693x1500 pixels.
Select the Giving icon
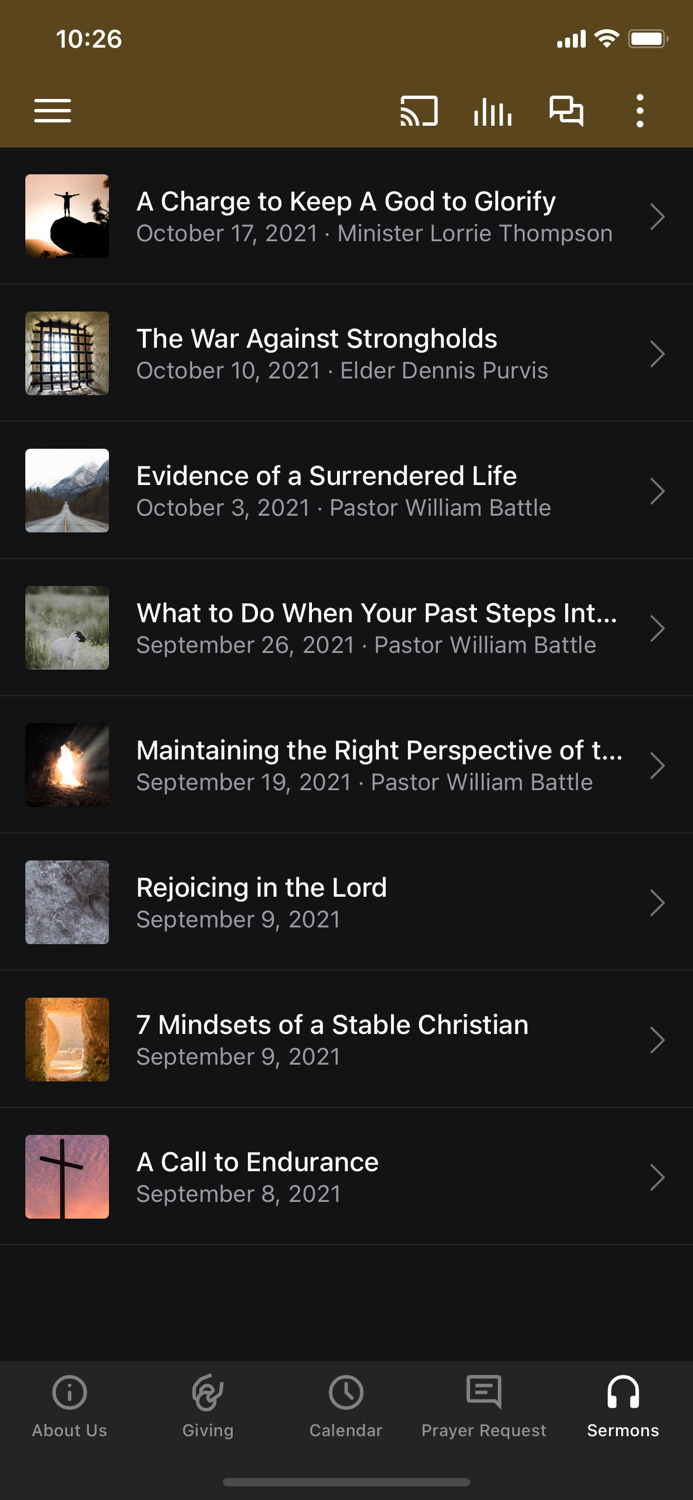pyautogui.click(x=207, y=1391)
